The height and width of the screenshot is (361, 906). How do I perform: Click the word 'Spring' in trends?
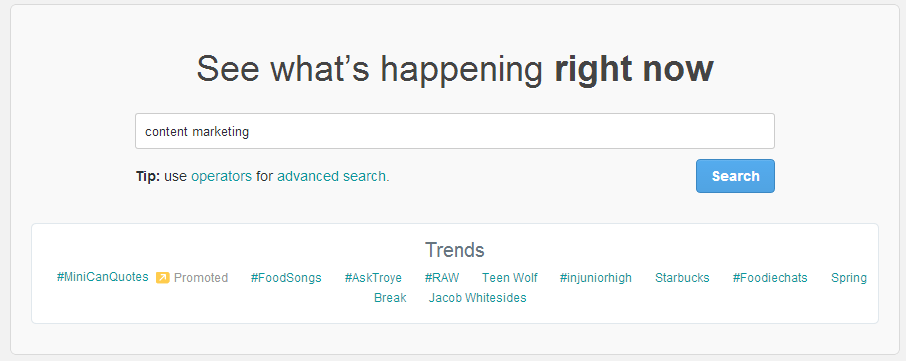click(x=849, y=278)
